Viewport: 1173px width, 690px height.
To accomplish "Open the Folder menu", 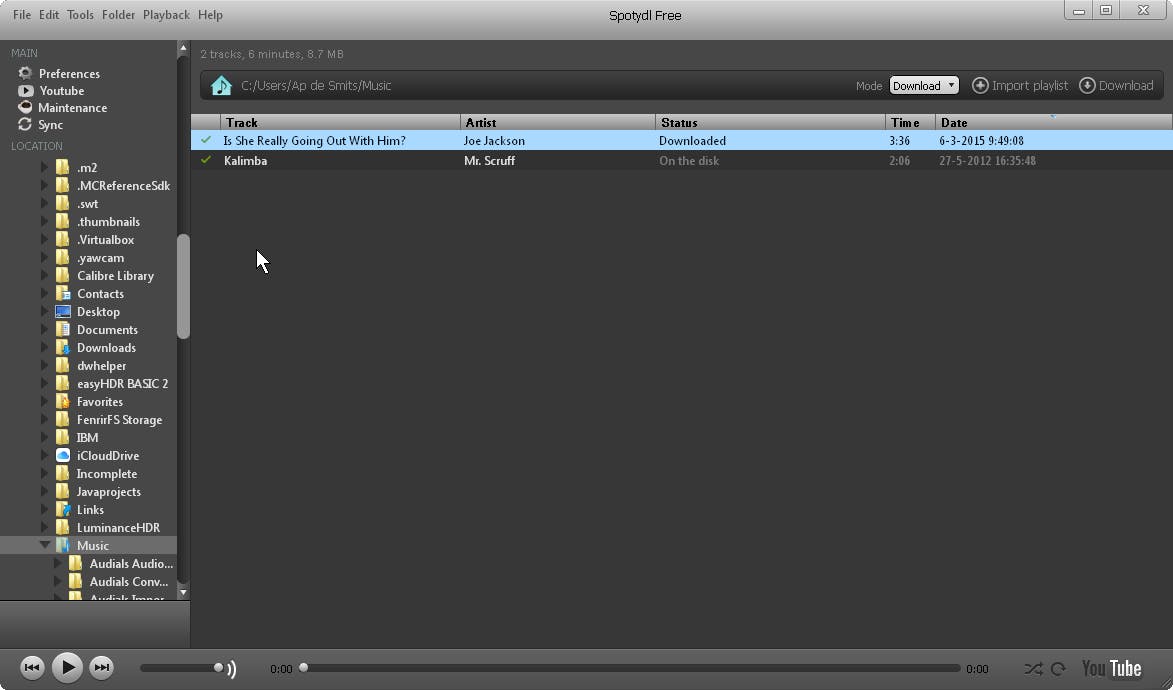I will pyautogui.click(x=118, y=15).
